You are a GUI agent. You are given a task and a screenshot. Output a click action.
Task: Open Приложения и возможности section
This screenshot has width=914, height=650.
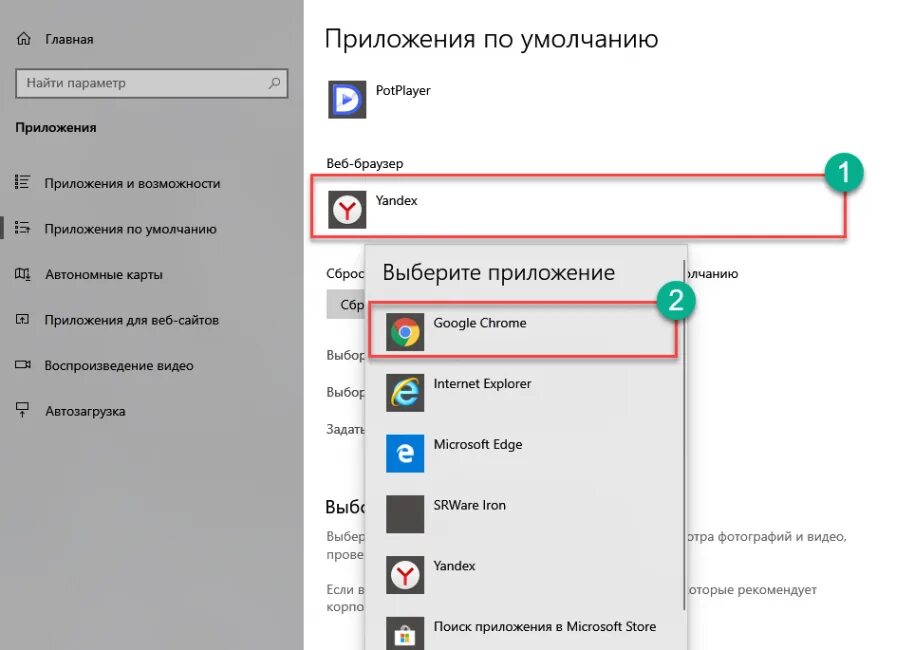(x=132, y=183)
